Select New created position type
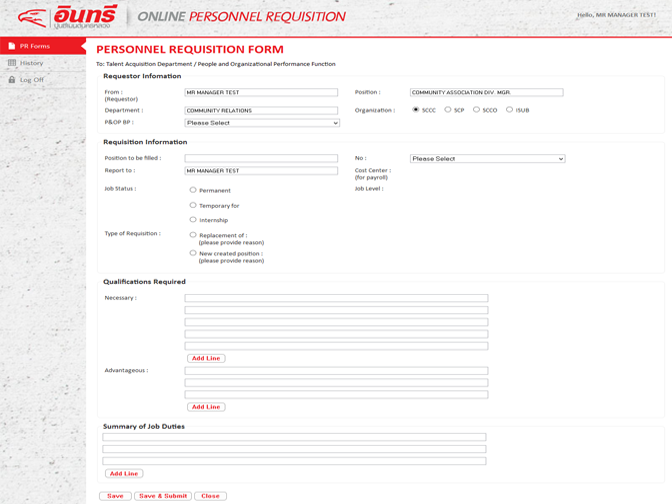Image resolution: width=672 pixels, height=504 pixels. (193, 253)
